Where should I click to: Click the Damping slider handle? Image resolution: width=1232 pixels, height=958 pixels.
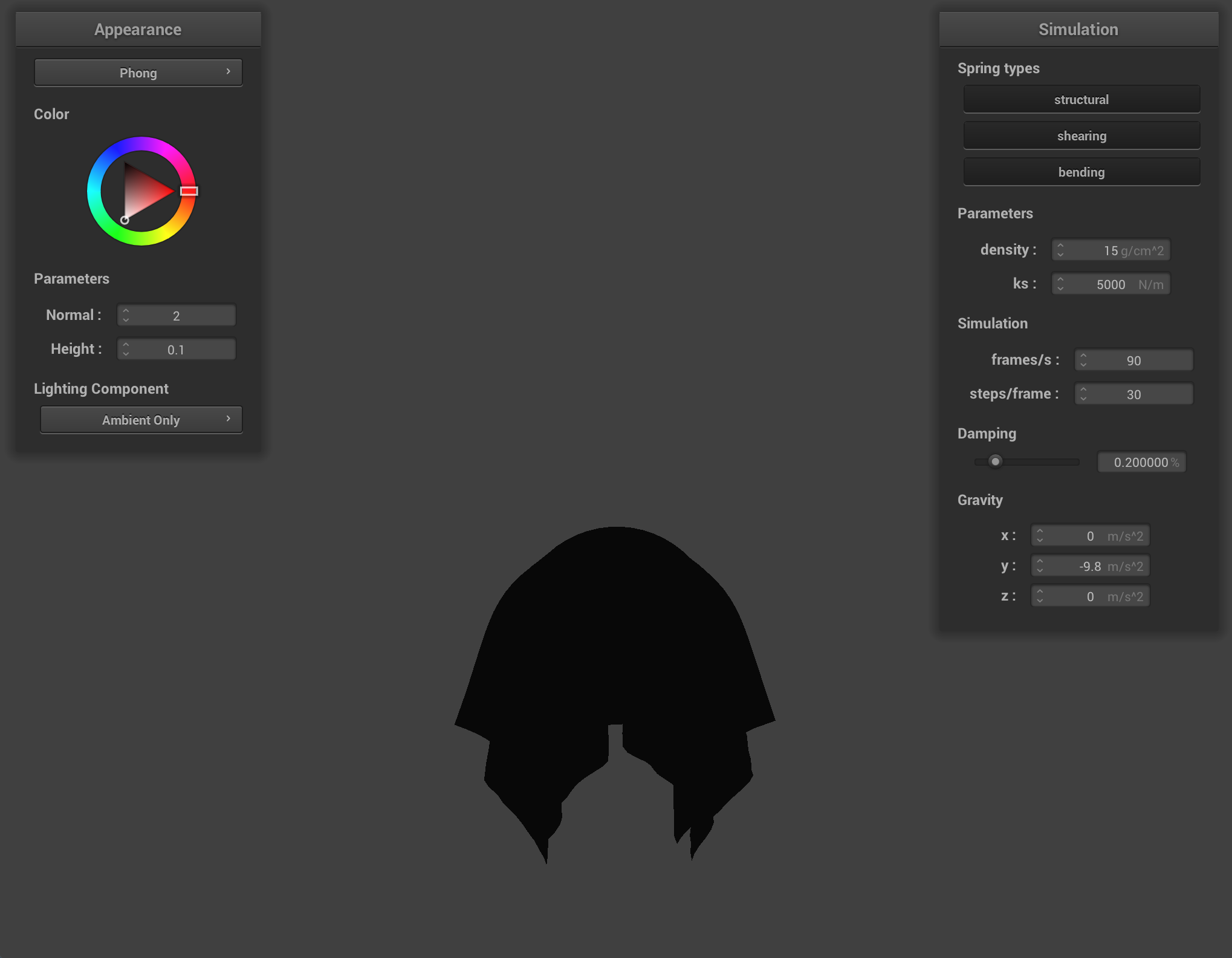coord(995,461)
